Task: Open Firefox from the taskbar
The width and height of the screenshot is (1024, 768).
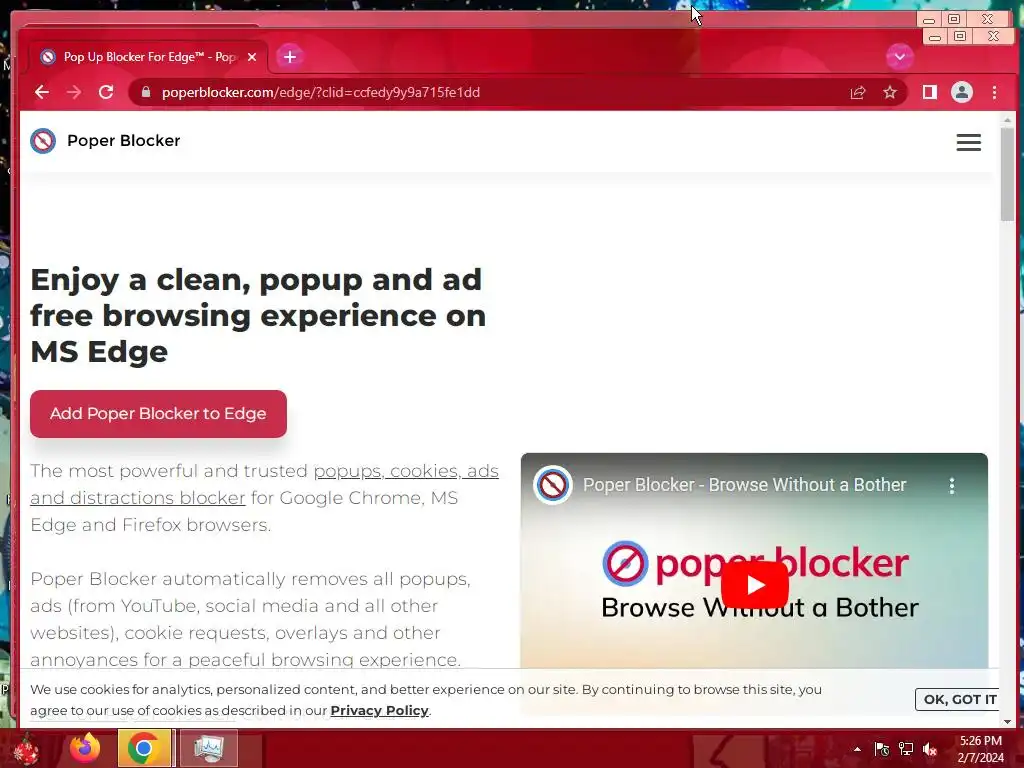Action: (86, 748)
